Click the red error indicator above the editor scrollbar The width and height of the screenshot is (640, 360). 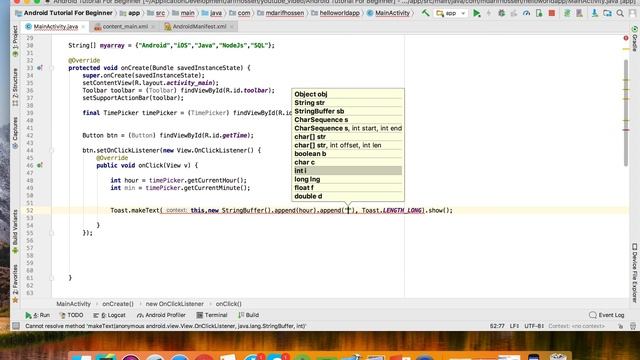(x=626, y=38)
